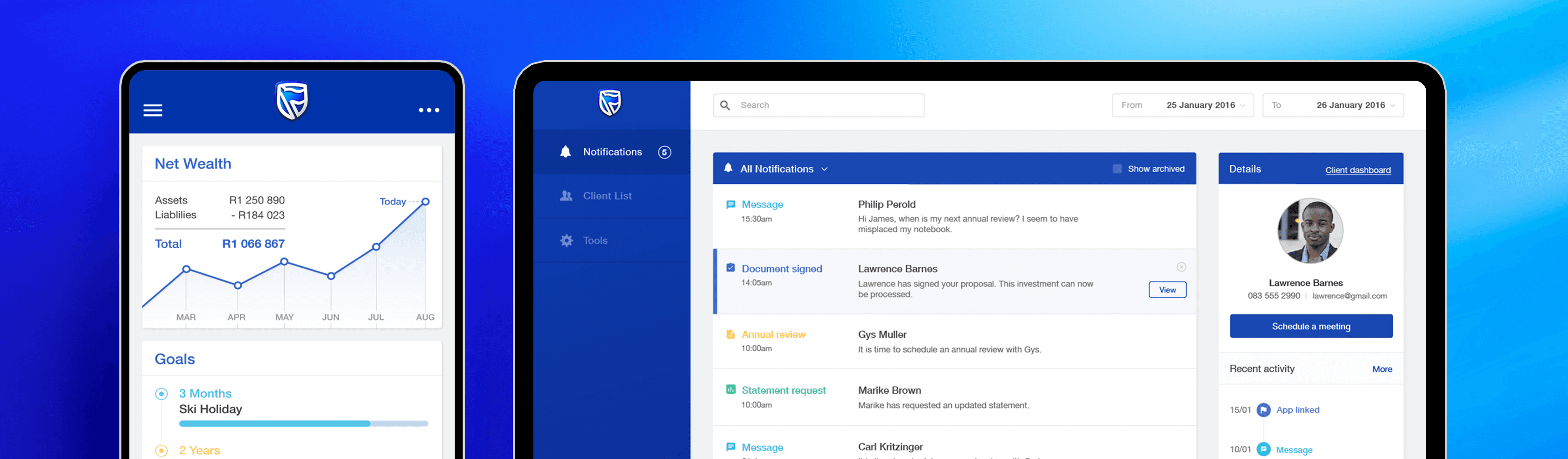Screen dimensions: 1568x459
Task: Dismiss the Lawrence Barnes notification with the X
Action: pyautogui.click(x=1181, y=267)
